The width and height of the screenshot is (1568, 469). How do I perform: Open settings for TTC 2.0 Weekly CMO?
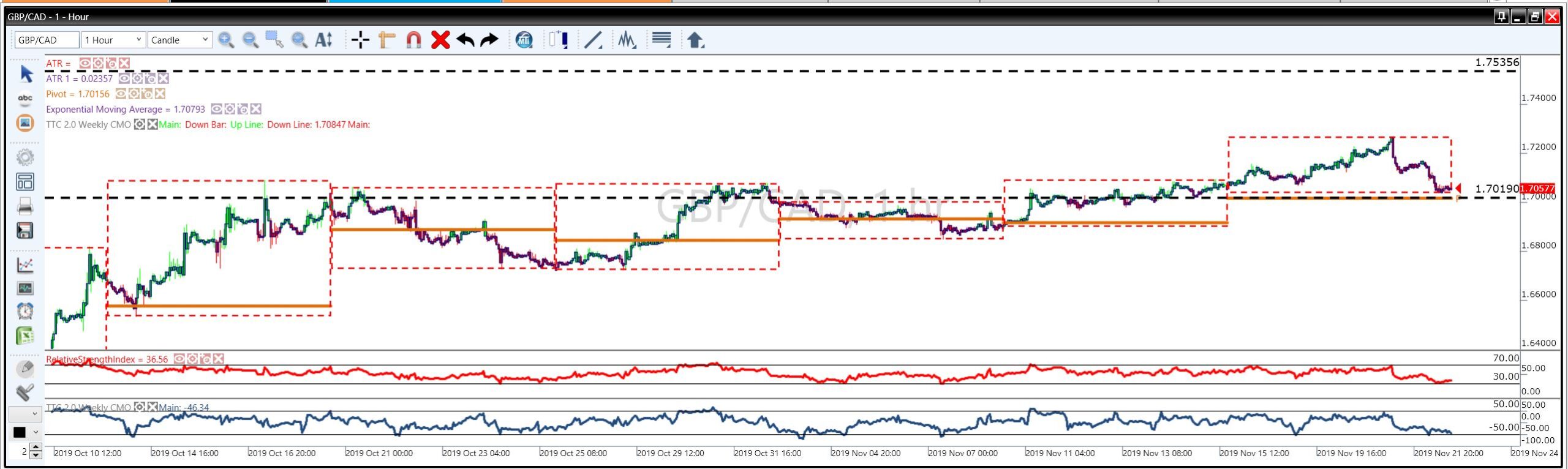tap(140, 124)
